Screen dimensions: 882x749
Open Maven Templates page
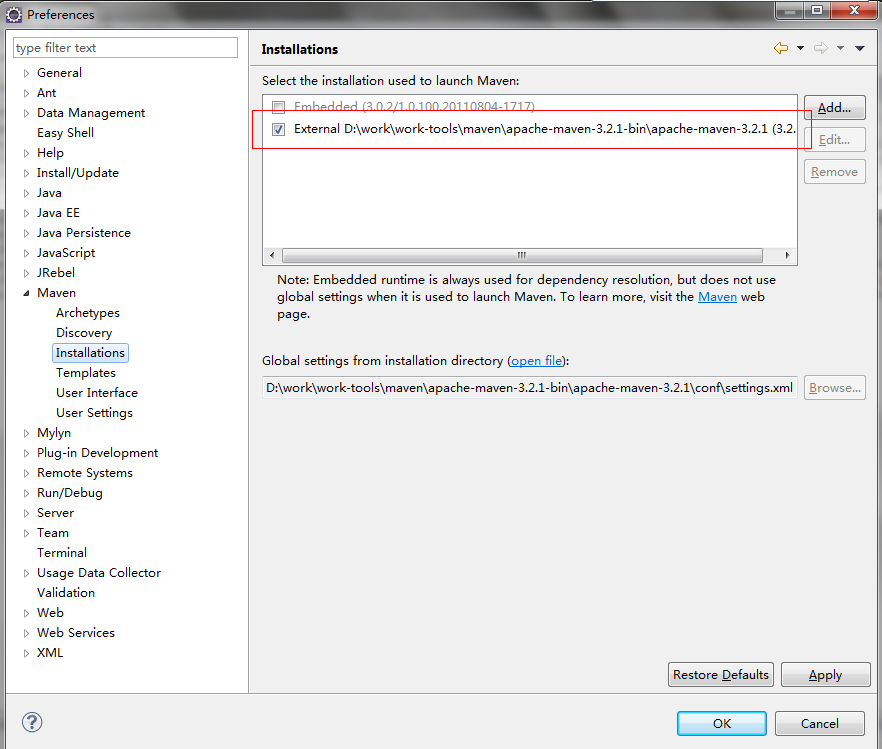[x=86, y=373]
